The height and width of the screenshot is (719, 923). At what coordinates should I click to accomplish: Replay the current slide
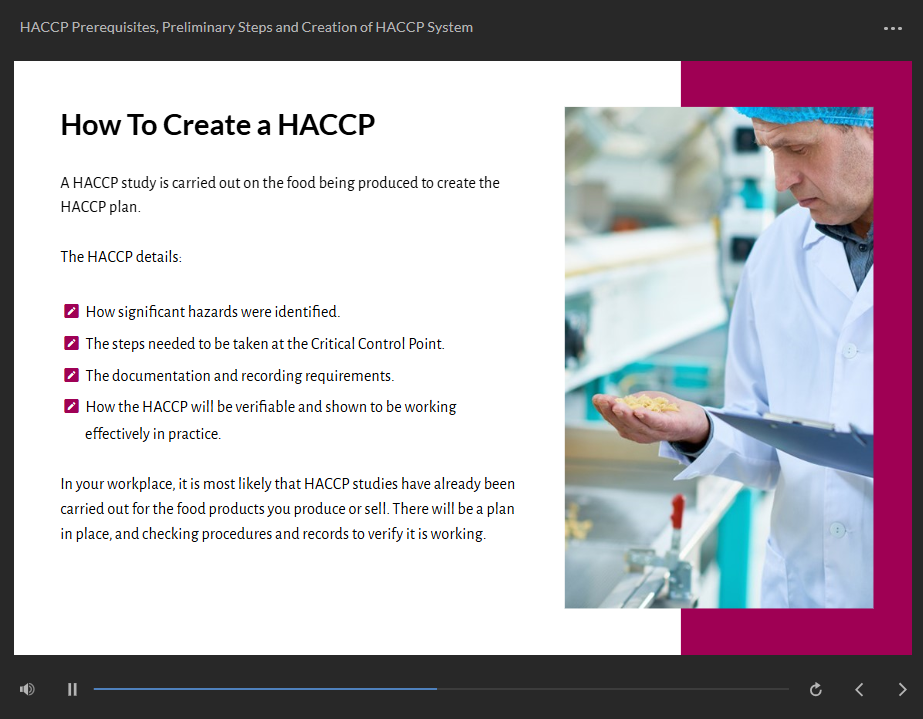click(816, 689)
